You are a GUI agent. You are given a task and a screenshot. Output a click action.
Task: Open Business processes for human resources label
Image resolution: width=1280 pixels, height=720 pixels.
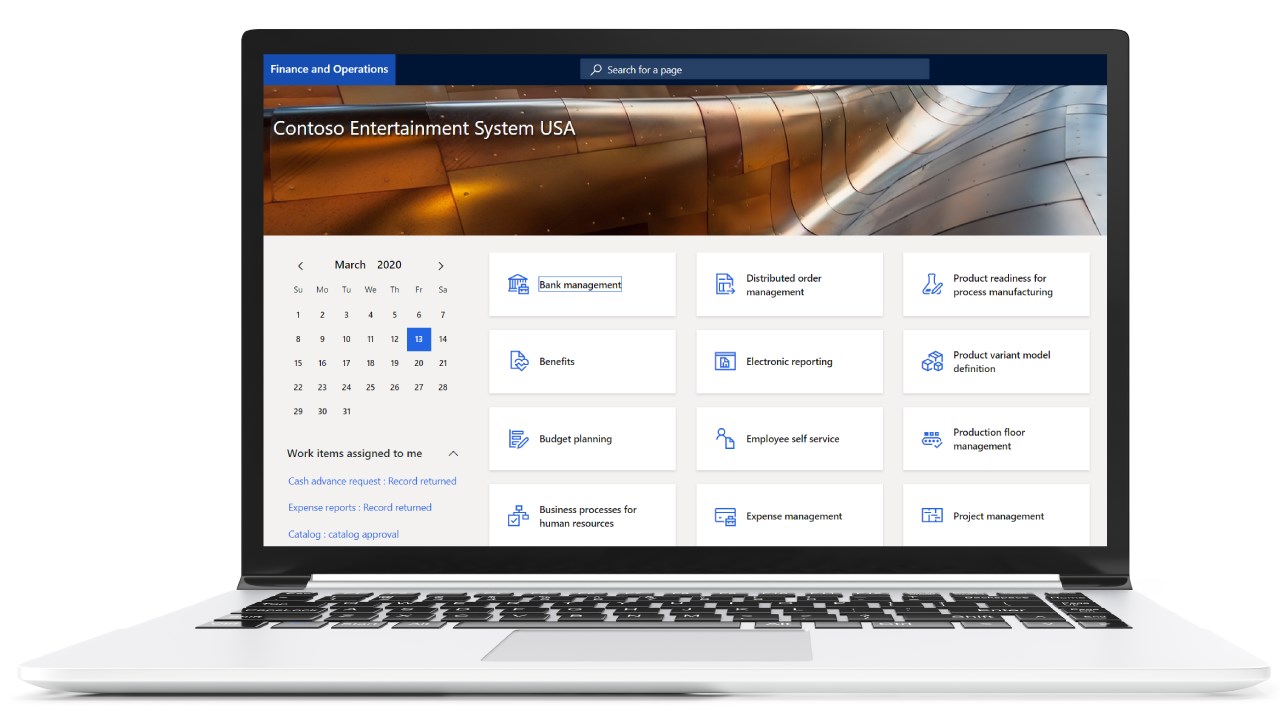coord(588,516)
